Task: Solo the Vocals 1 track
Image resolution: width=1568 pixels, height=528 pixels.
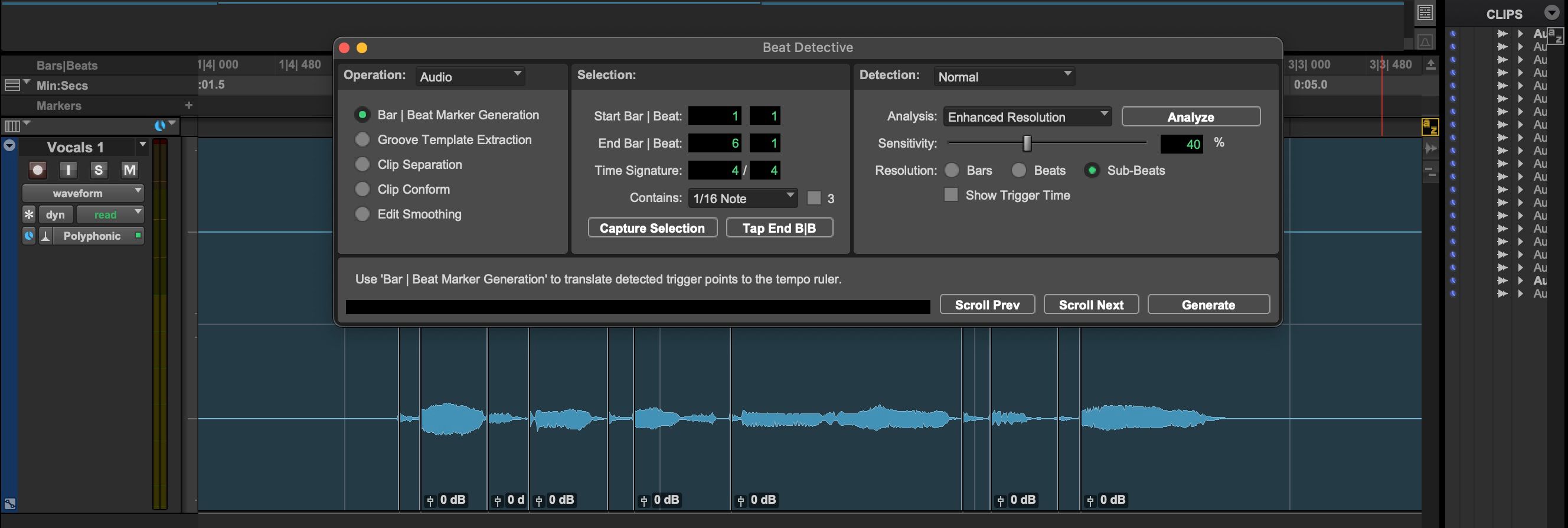Action: [99, 170]
